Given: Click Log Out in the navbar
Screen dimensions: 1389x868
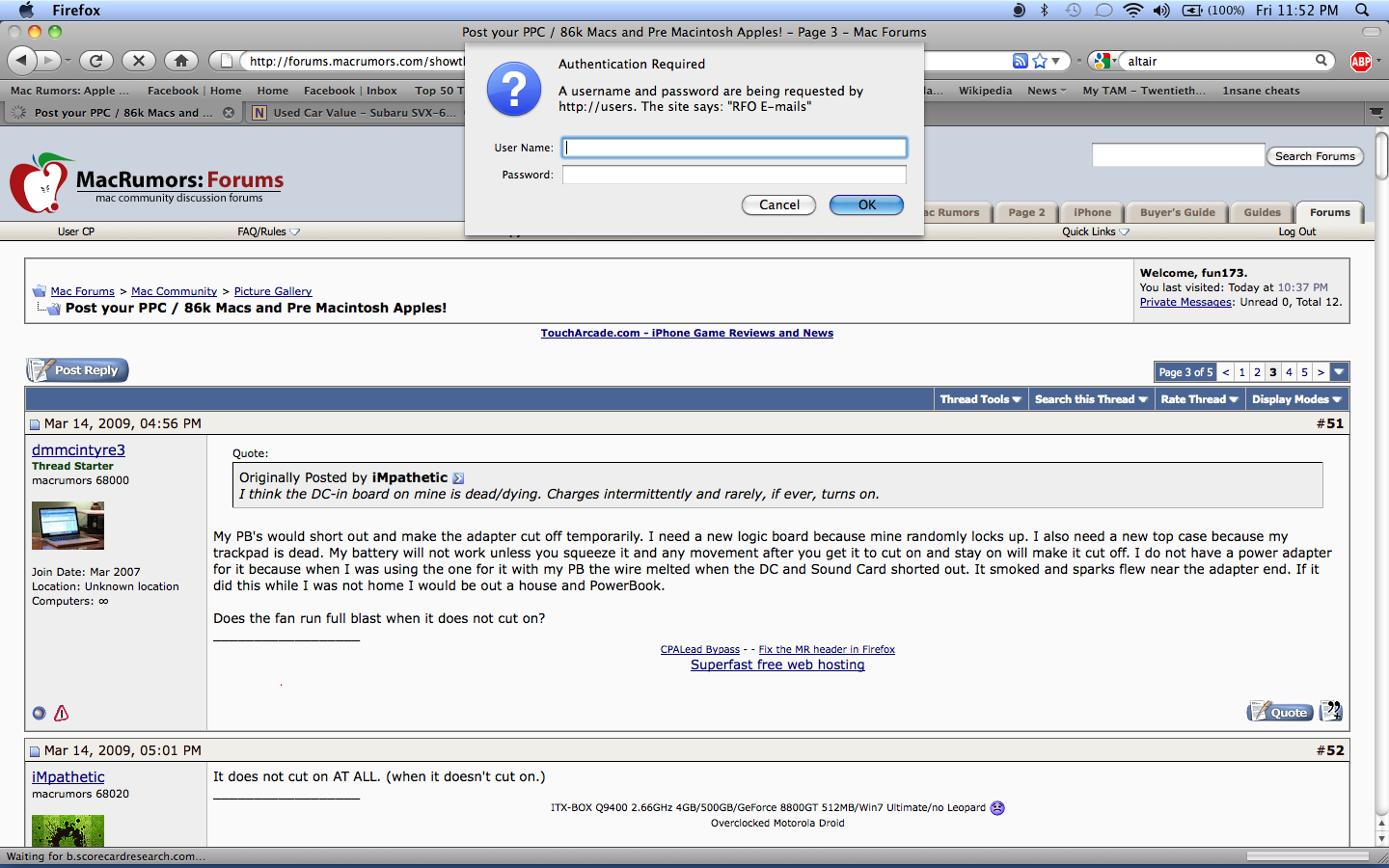Looking at the screenshot, I should [1296, 231].
